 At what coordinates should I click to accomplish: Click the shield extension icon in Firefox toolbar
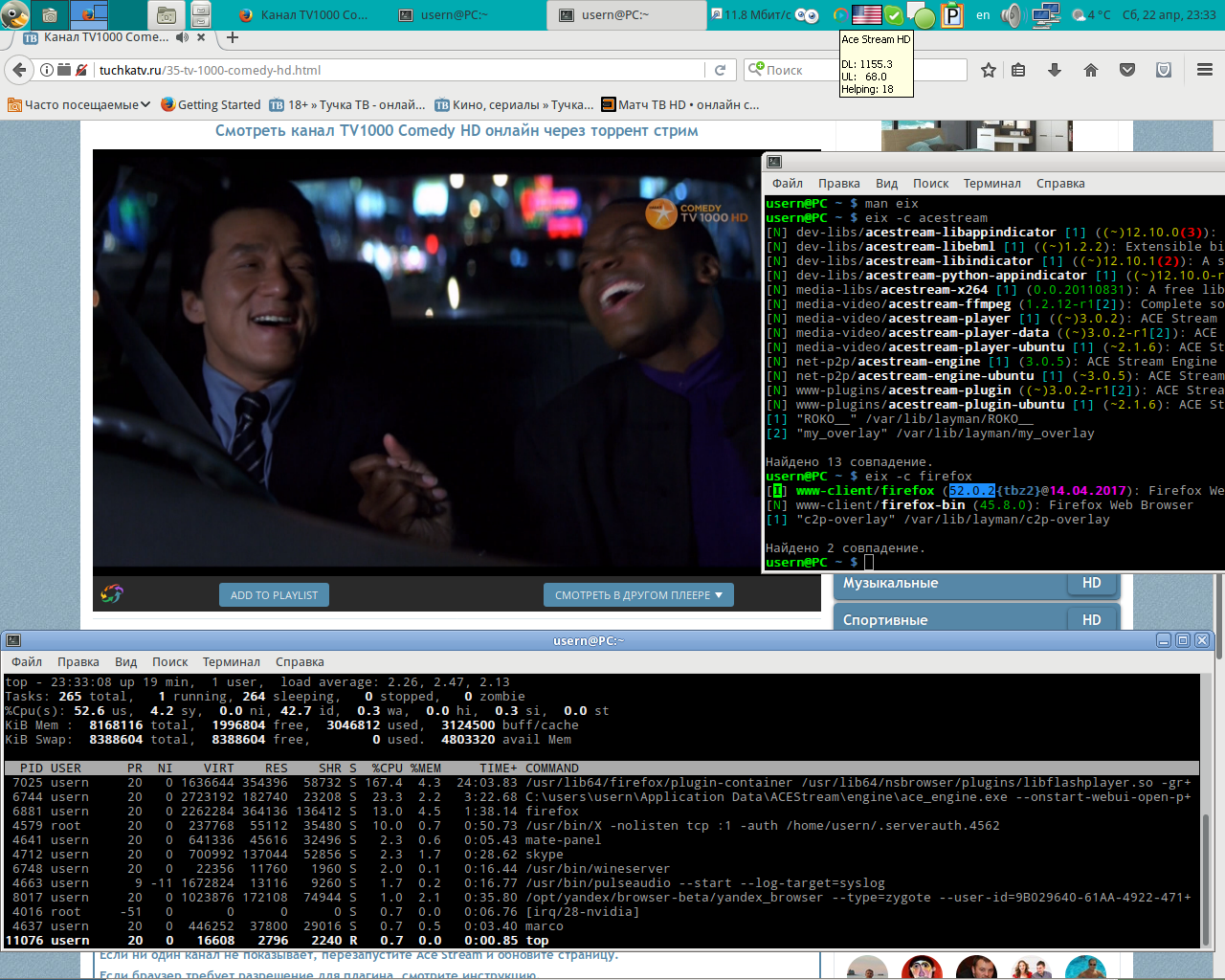(x=1164, y=70)
